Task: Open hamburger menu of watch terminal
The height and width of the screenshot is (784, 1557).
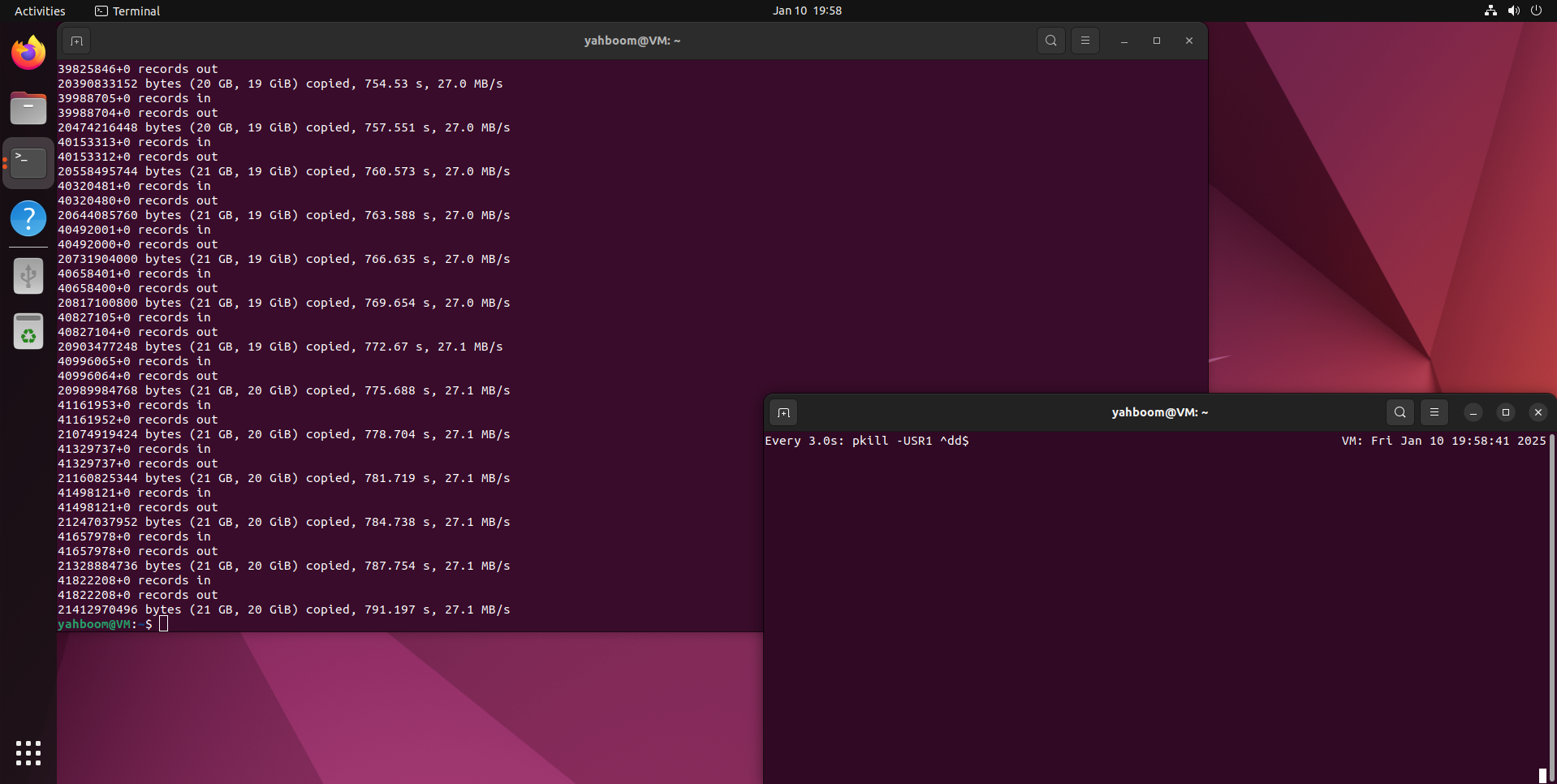Action: [x=1434, y=412]
